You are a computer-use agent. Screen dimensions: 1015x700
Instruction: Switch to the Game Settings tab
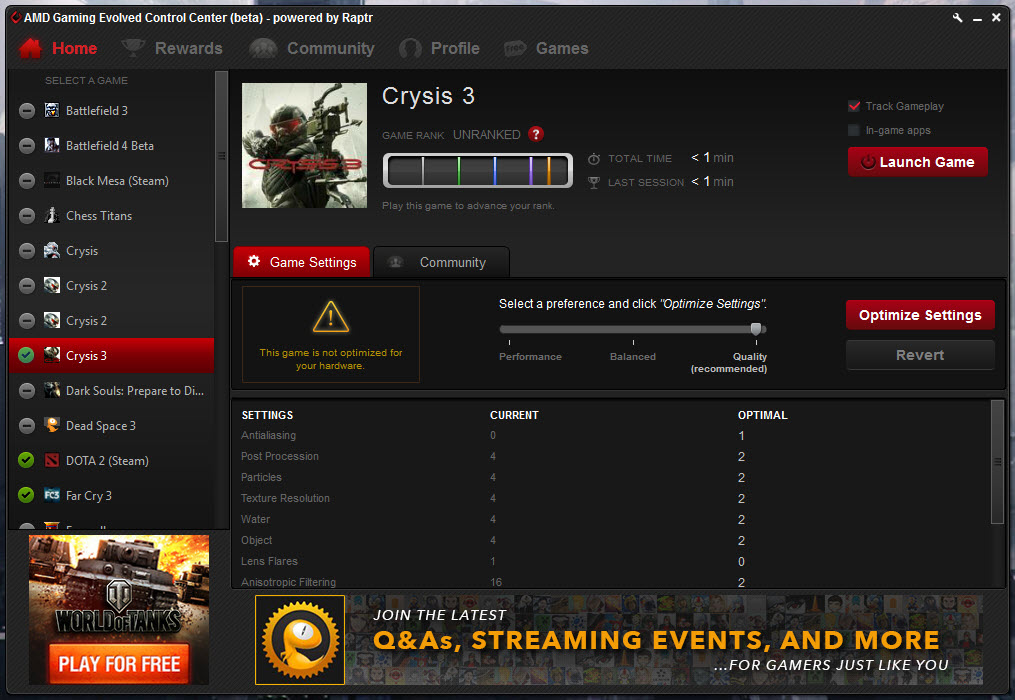coord(302,262)
